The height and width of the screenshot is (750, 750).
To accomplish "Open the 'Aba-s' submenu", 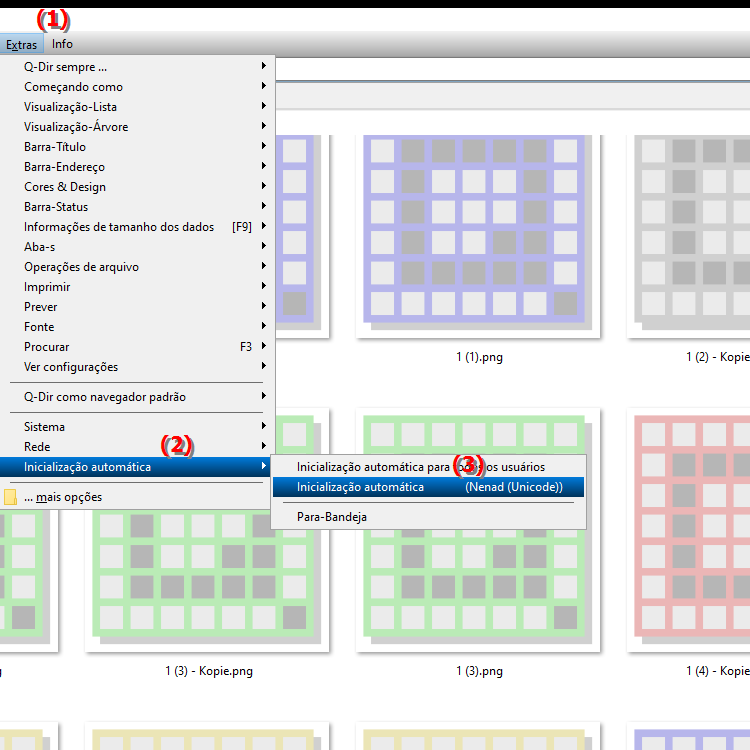I will tap(137, 247).
